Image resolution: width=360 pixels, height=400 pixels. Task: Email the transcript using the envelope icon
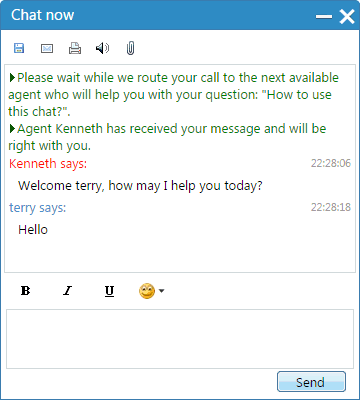[47, 48]
